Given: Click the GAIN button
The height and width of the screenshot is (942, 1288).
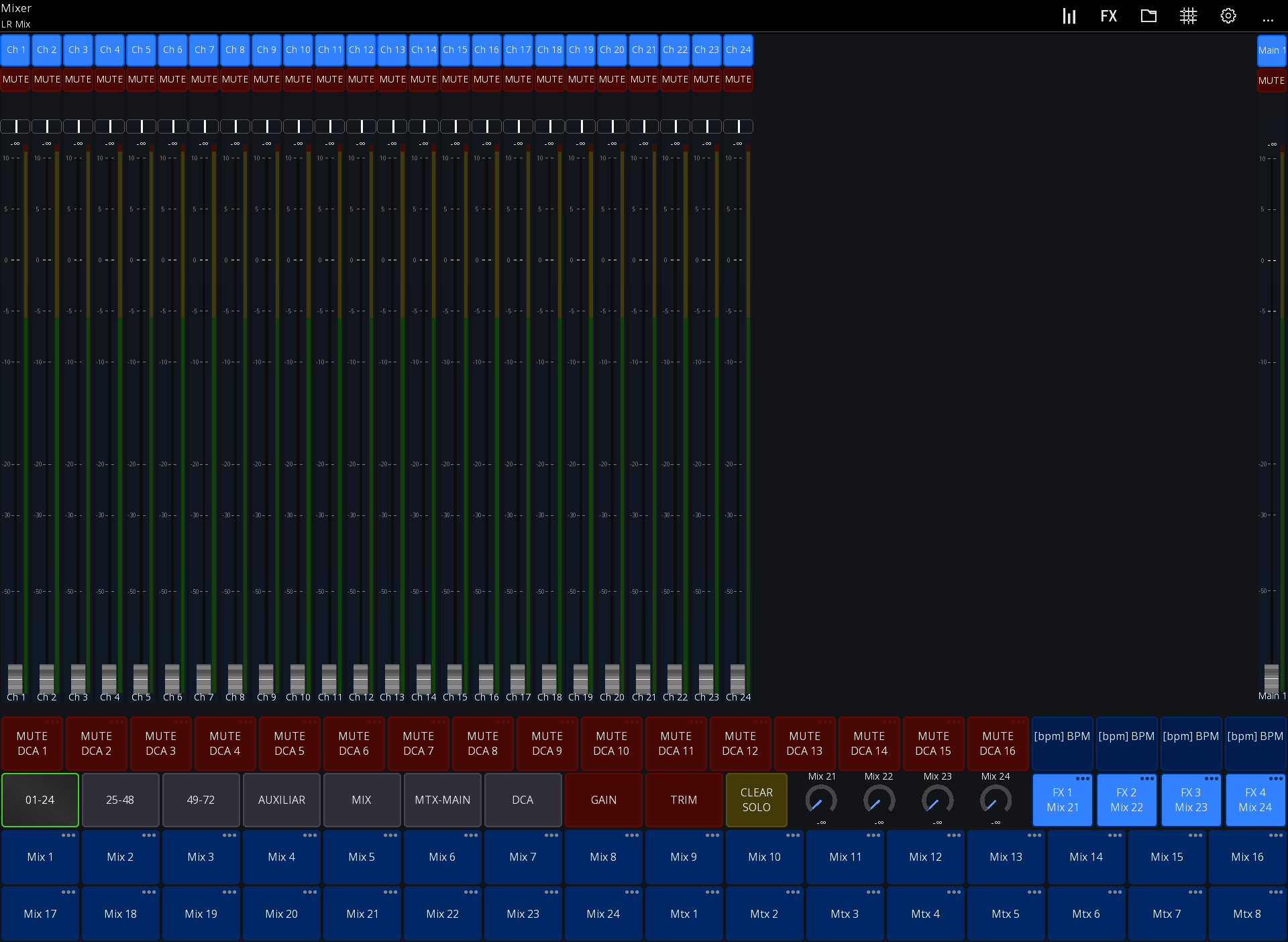Looking at the screenshot, I should pyautogui.click(x=603, y=800).
